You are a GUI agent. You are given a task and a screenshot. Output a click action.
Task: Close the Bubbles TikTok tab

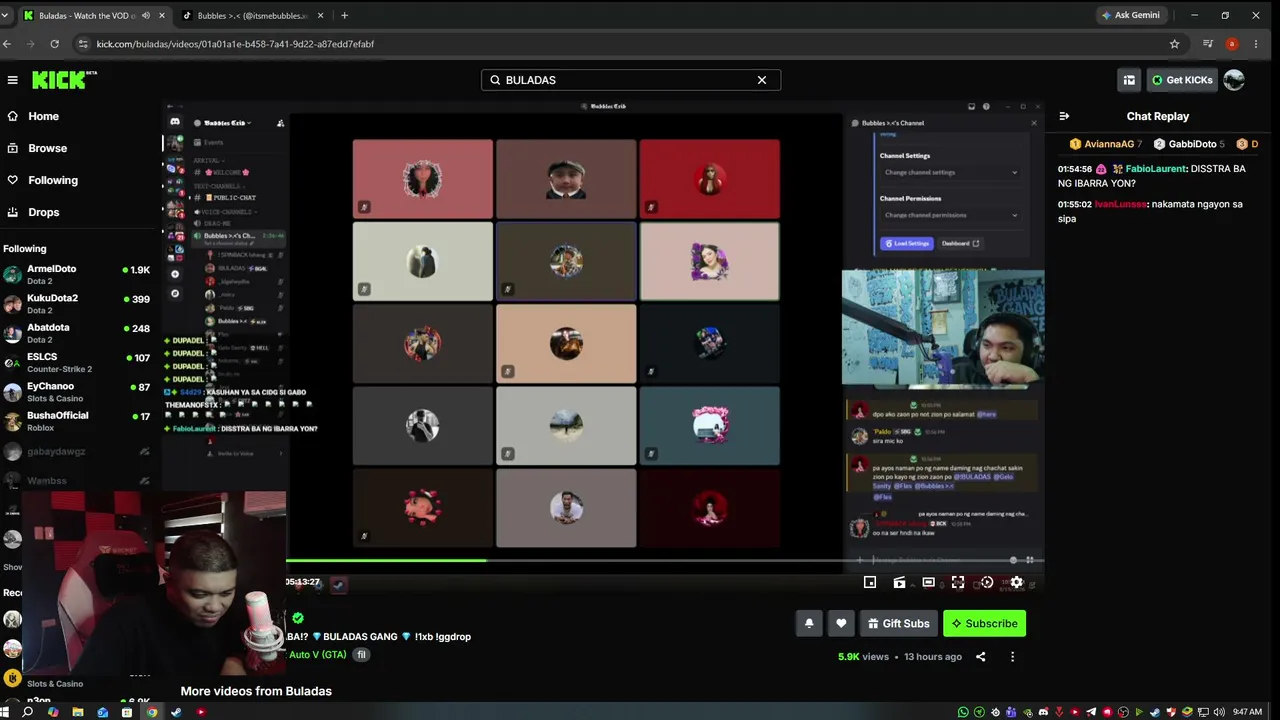[x=319, y=16]
